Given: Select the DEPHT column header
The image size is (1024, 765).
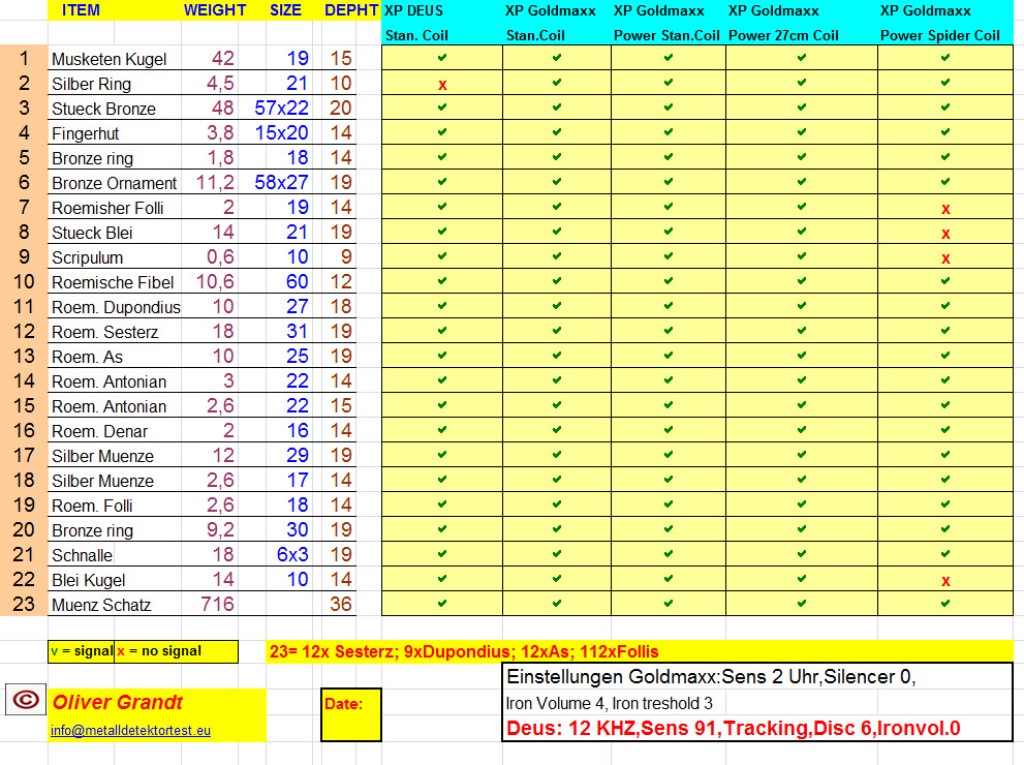Looking at the screenshot, I should (x=351, y=11).
